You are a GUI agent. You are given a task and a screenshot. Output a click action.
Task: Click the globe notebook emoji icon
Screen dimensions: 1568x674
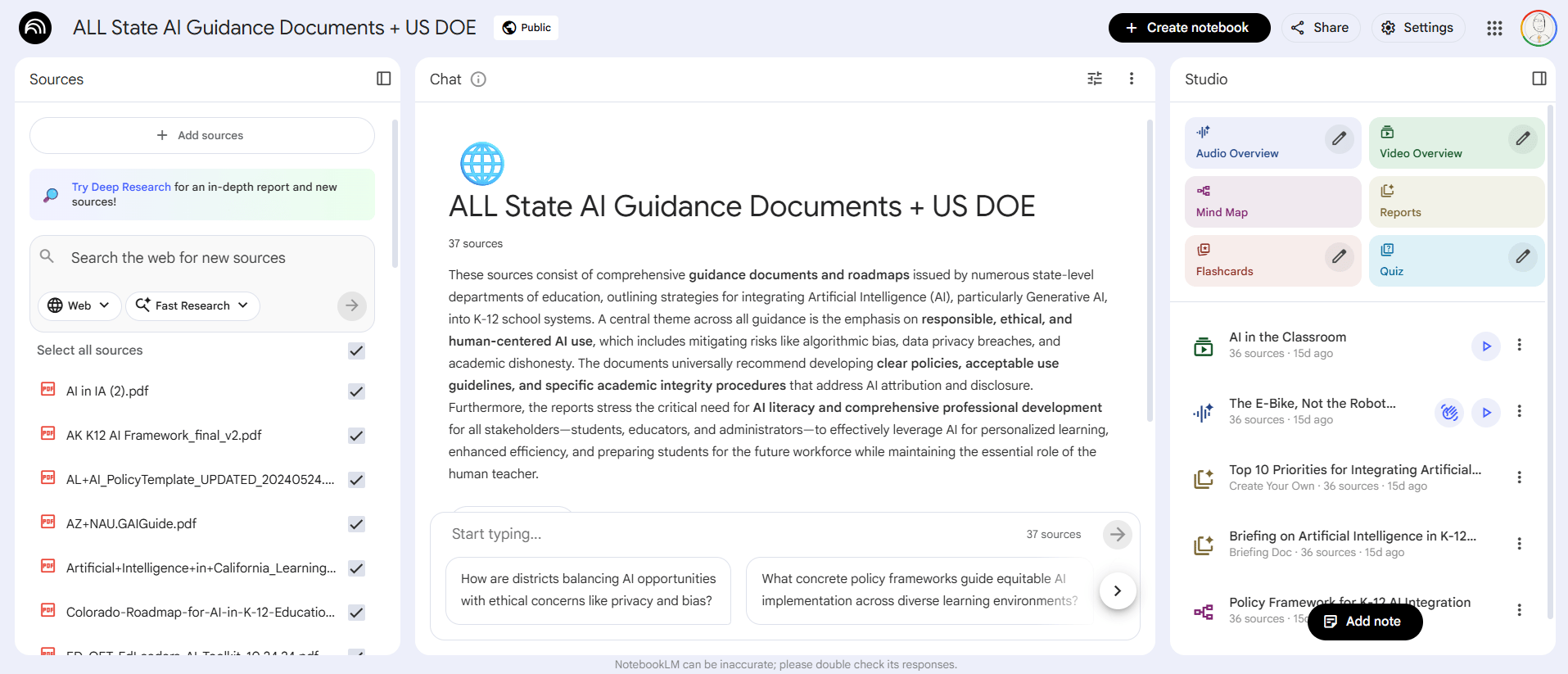coord(482,163)
